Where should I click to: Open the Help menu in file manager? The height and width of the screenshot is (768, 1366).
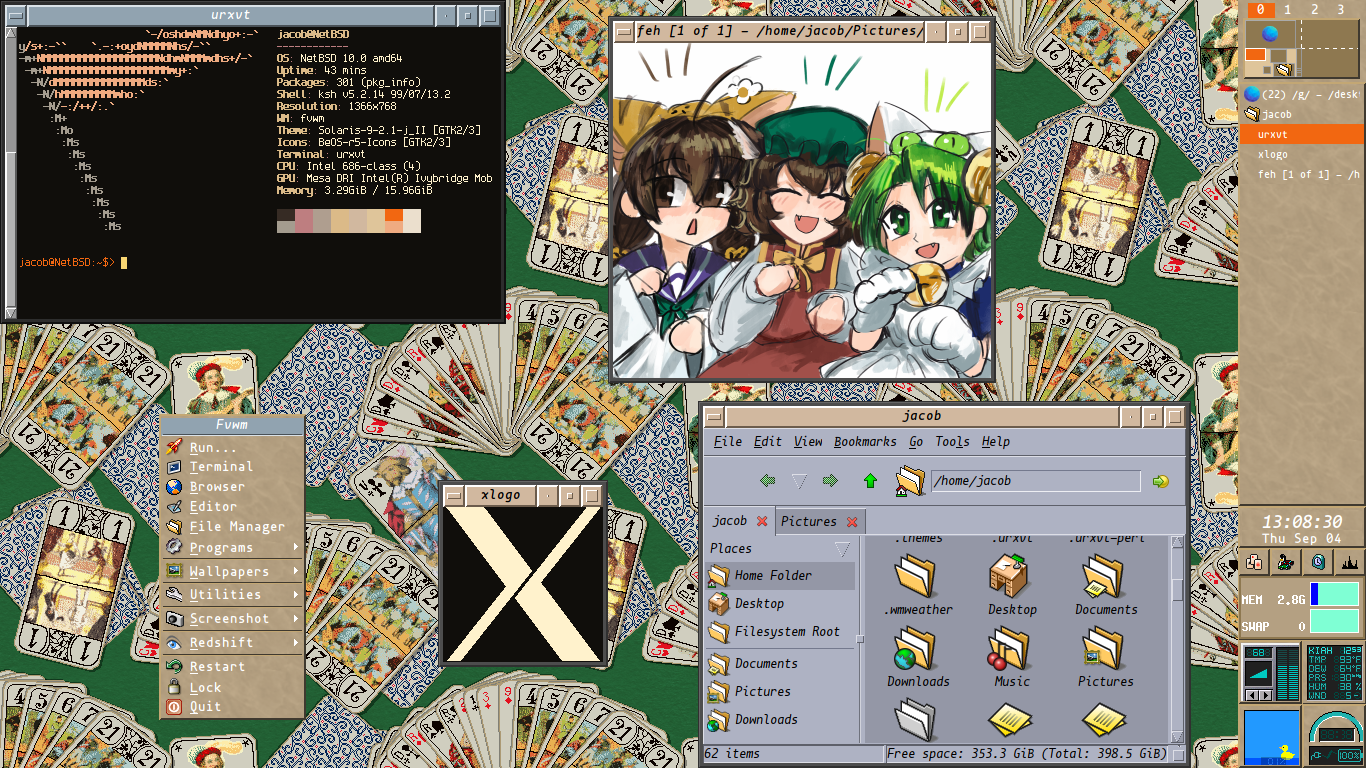(996, 441)
